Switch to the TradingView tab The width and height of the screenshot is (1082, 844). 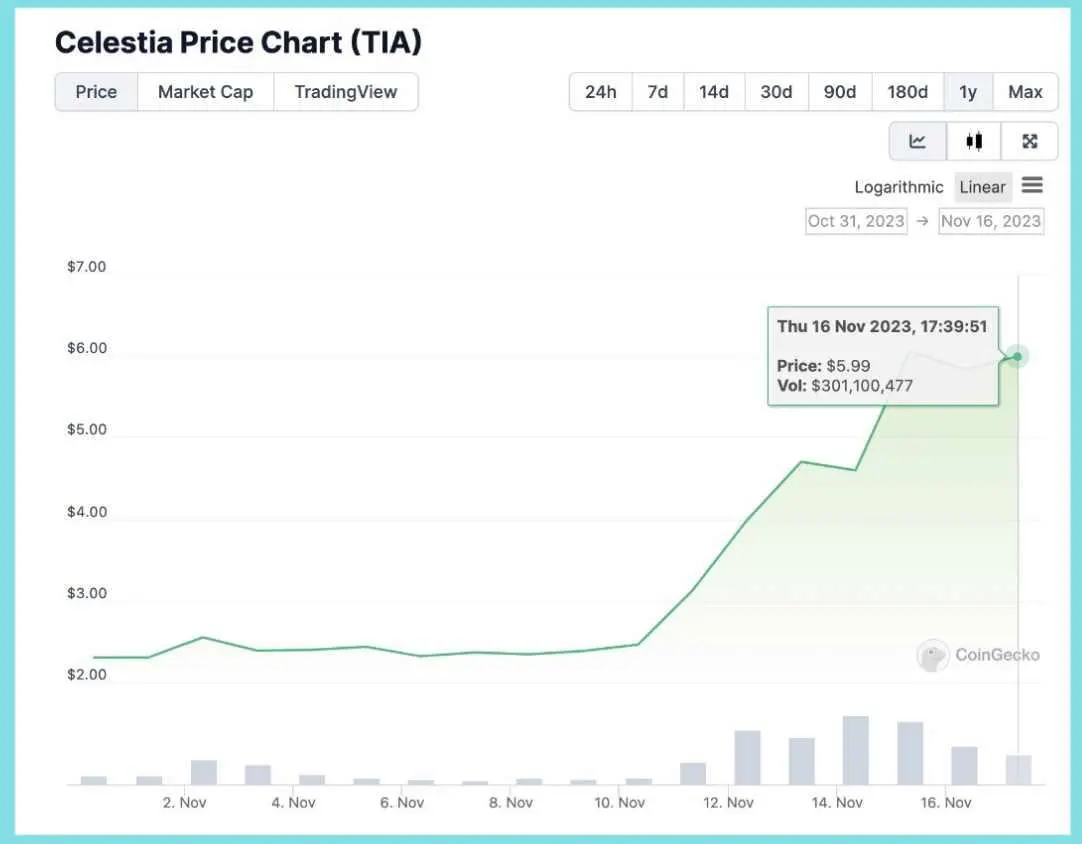346,92
